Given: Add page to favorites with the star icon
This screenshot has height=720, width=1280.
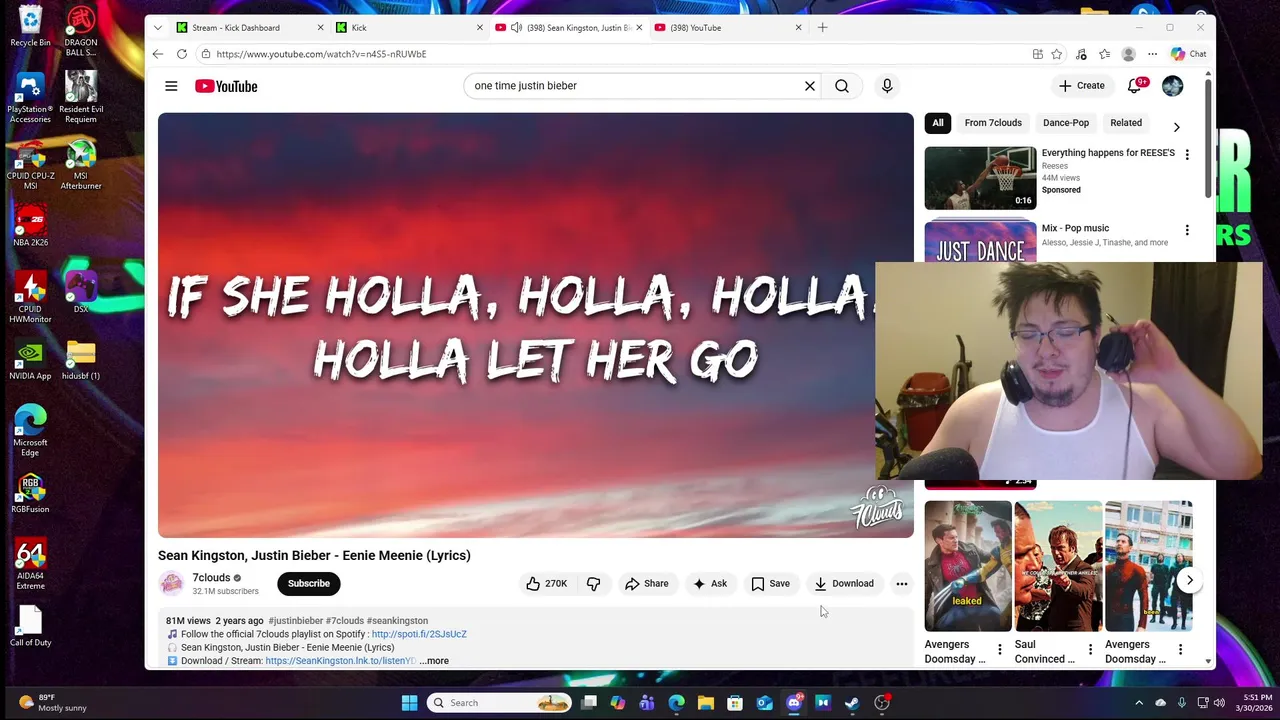Looking at the screenshot, I should (x=1057, y=54).
